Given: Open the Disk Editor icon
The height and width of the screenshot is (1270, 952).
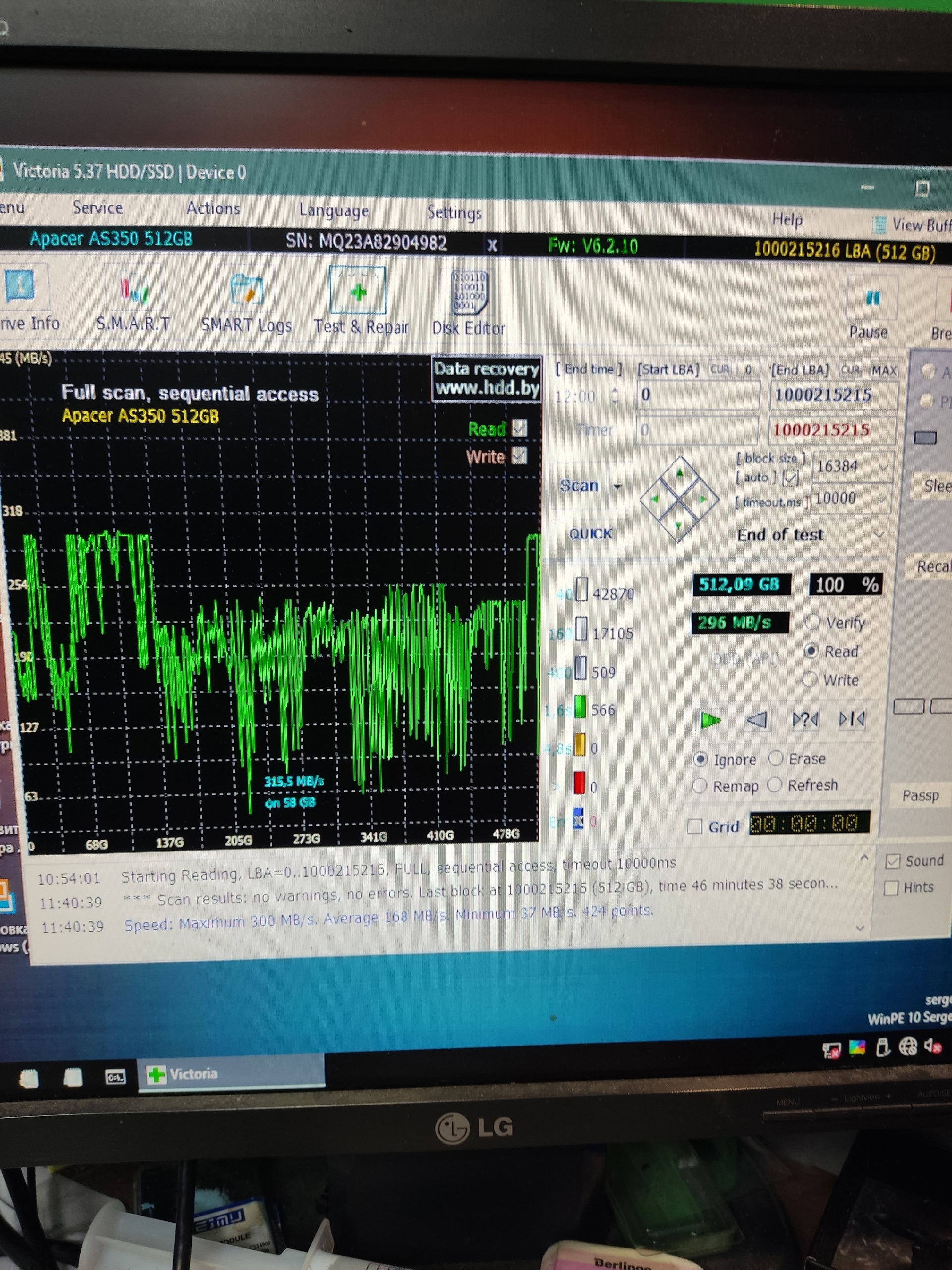Looking at the screenshot, I should 469,293.
